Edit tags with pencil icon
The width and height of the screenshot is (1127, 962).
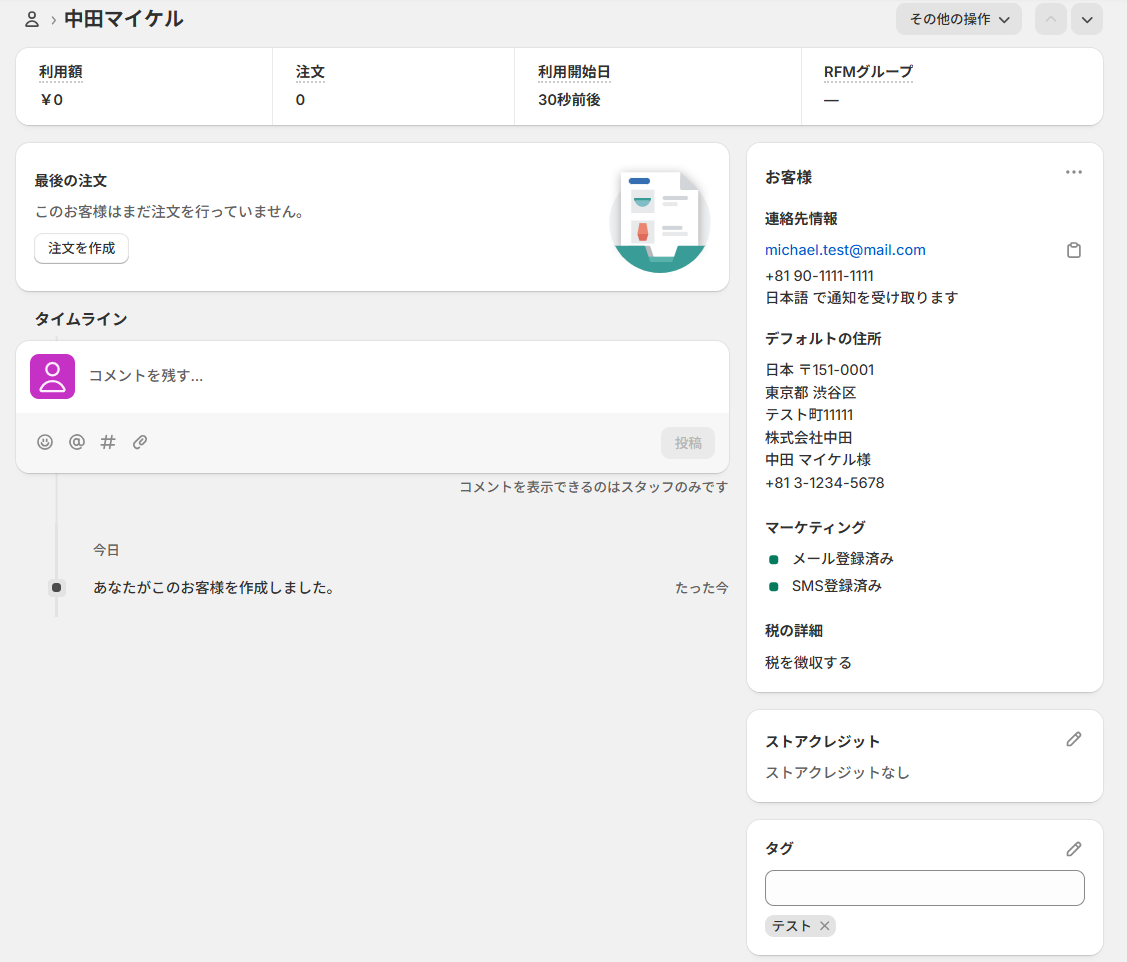1074,849
